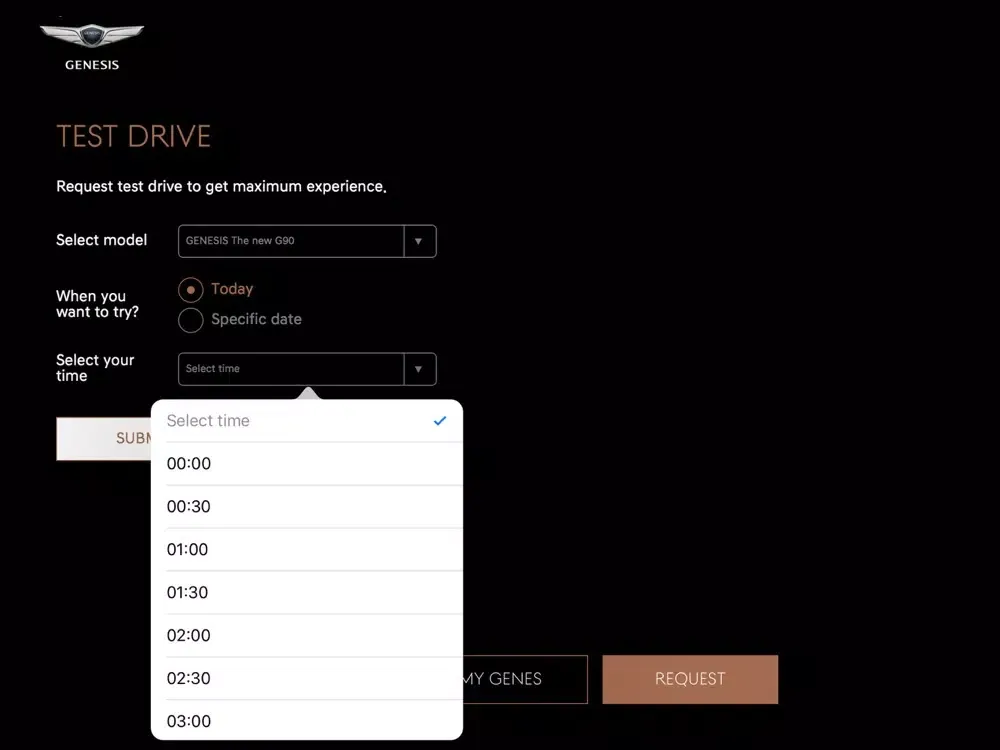Click the blue checkmark in time list
The image size is (1000, 750).
[440, 421]
